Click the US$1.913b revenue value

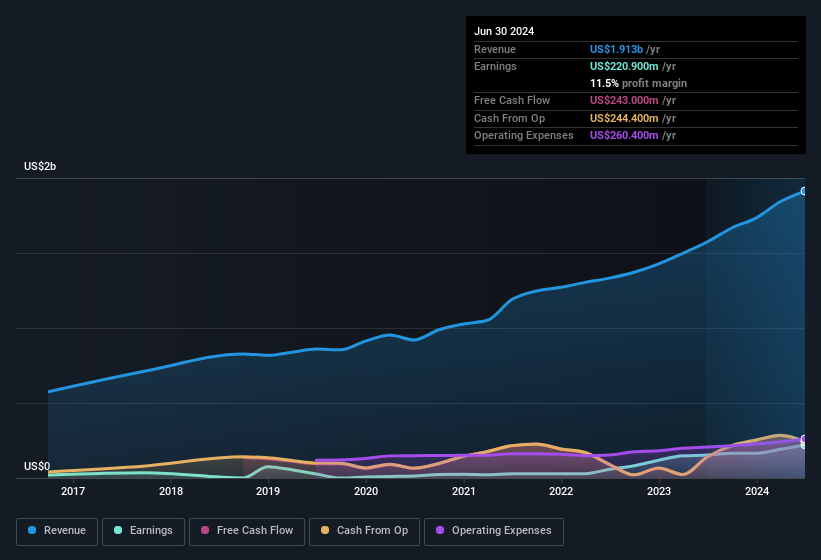tap(616, 49)
